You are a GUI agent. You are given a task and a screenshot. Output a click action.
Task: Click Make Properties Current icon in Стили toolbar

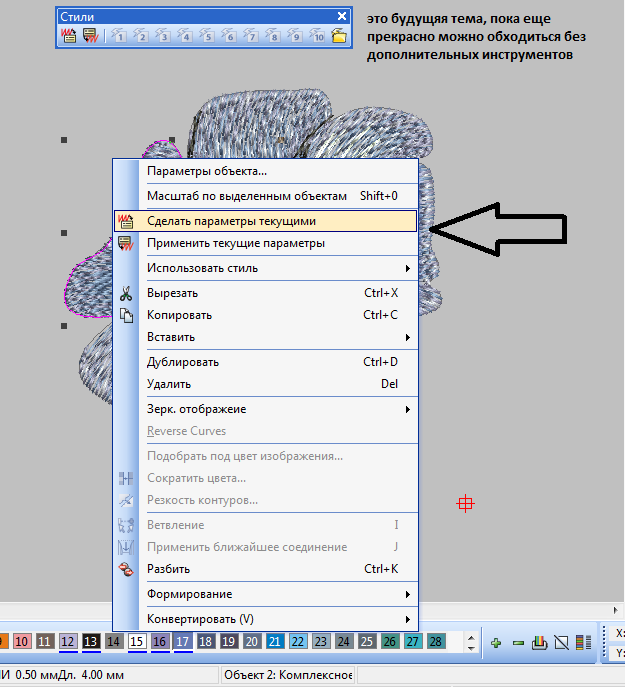[x=69, y=35]
